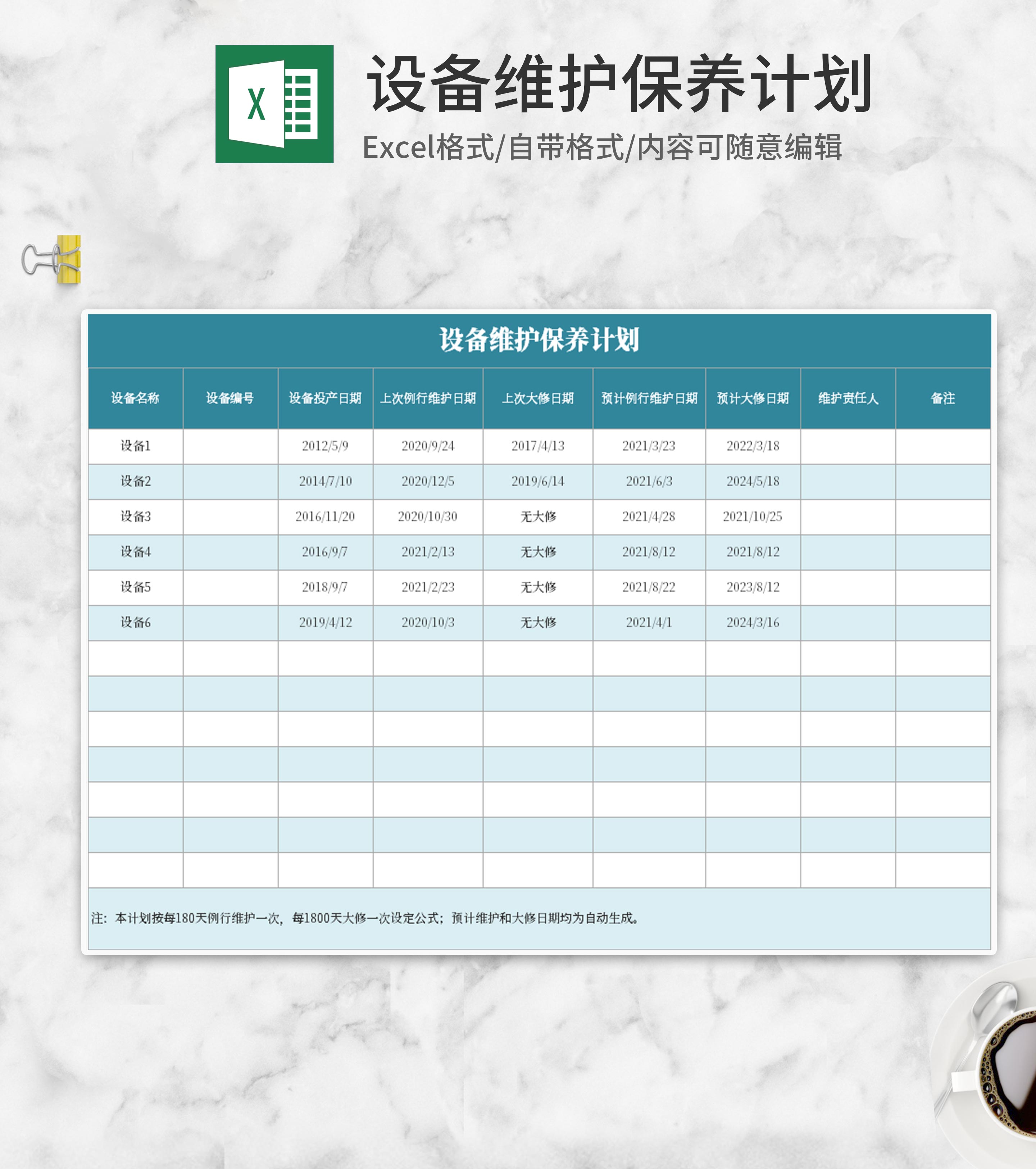Select the table title banner 设备维护保养计划

pyautogui.click(x=539, y=340)
